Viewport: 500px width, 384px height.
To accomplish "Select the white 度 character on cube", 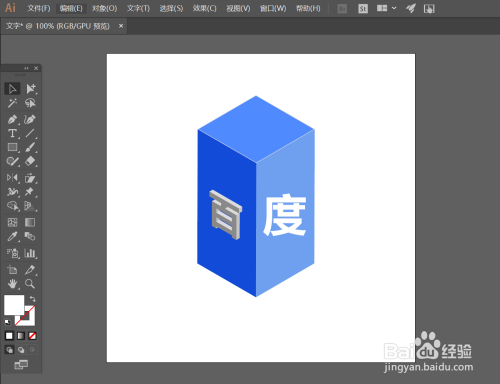I will coord(285,215).
